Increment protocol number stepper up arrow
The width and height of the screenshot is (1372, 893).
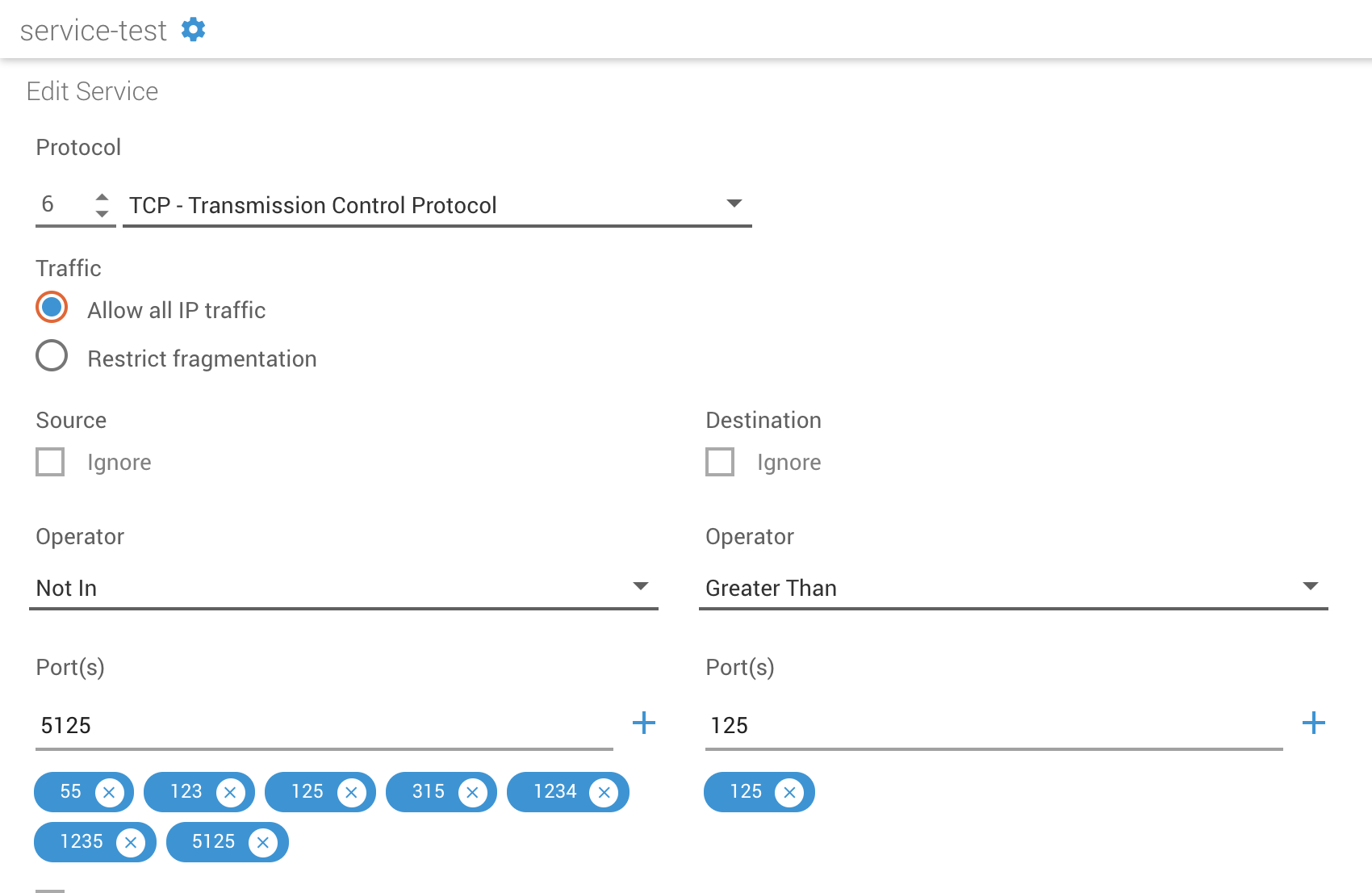tap(102, 196)
